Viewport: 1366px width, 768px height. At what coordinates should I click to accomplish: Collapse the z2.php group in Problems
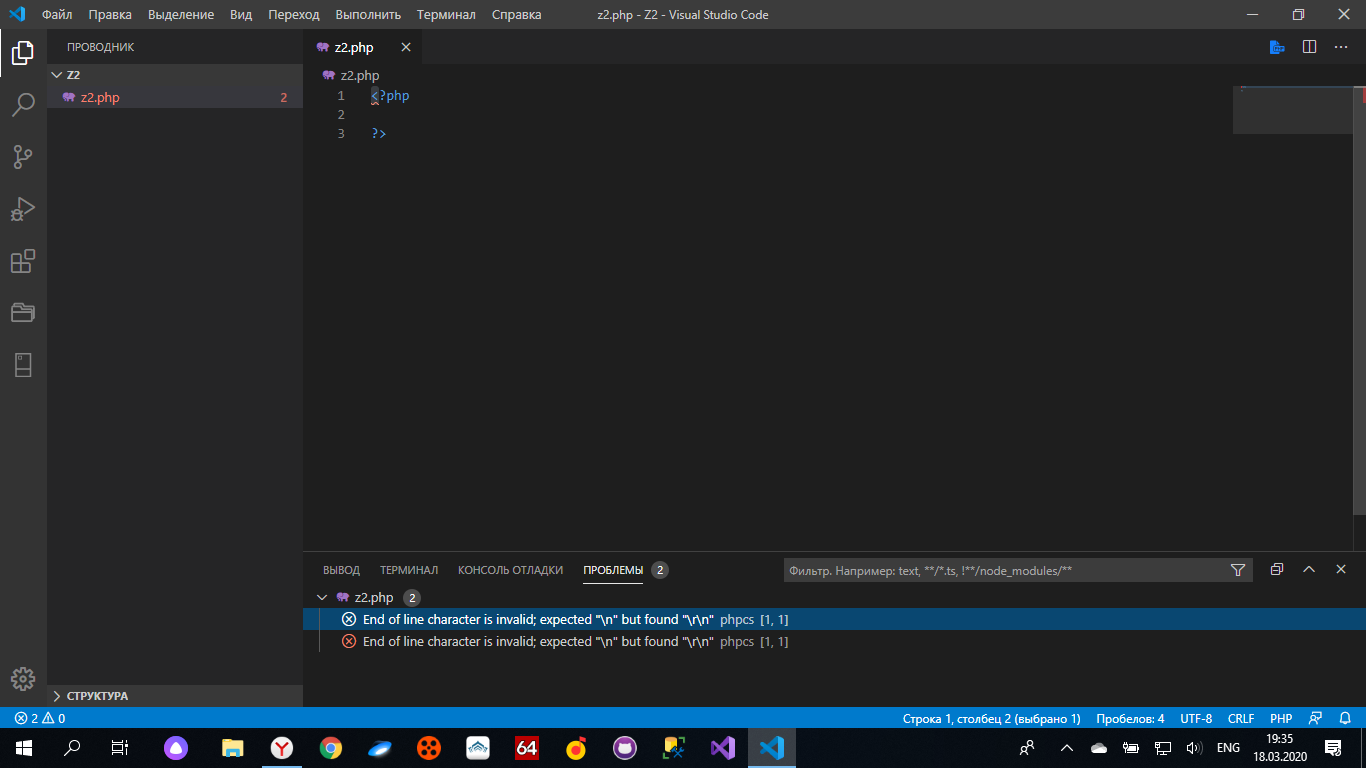pos(321,597)
